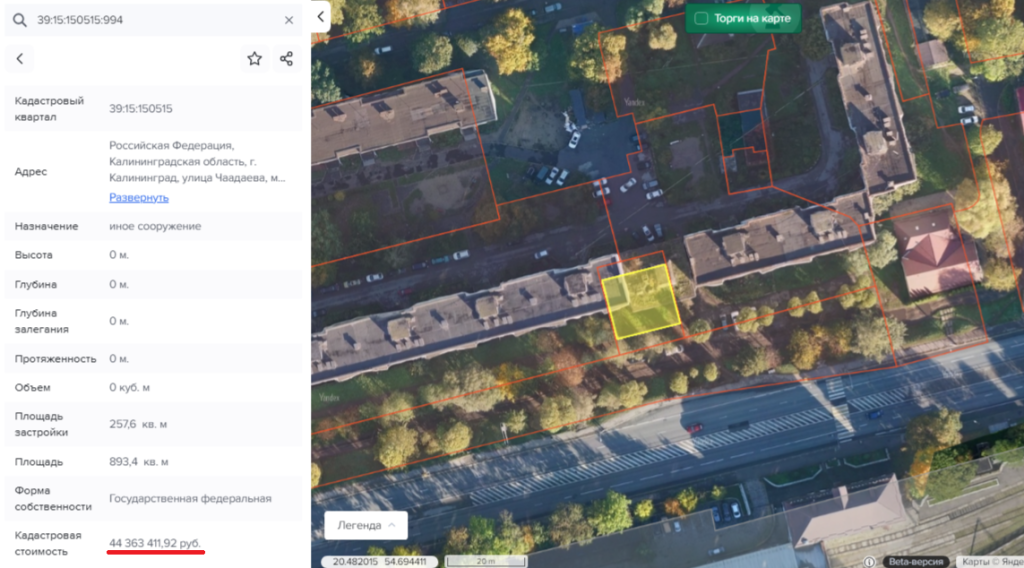This screenshot has height=568, width=1024.
Task: Go back using the left arrow
Action: 20,59
